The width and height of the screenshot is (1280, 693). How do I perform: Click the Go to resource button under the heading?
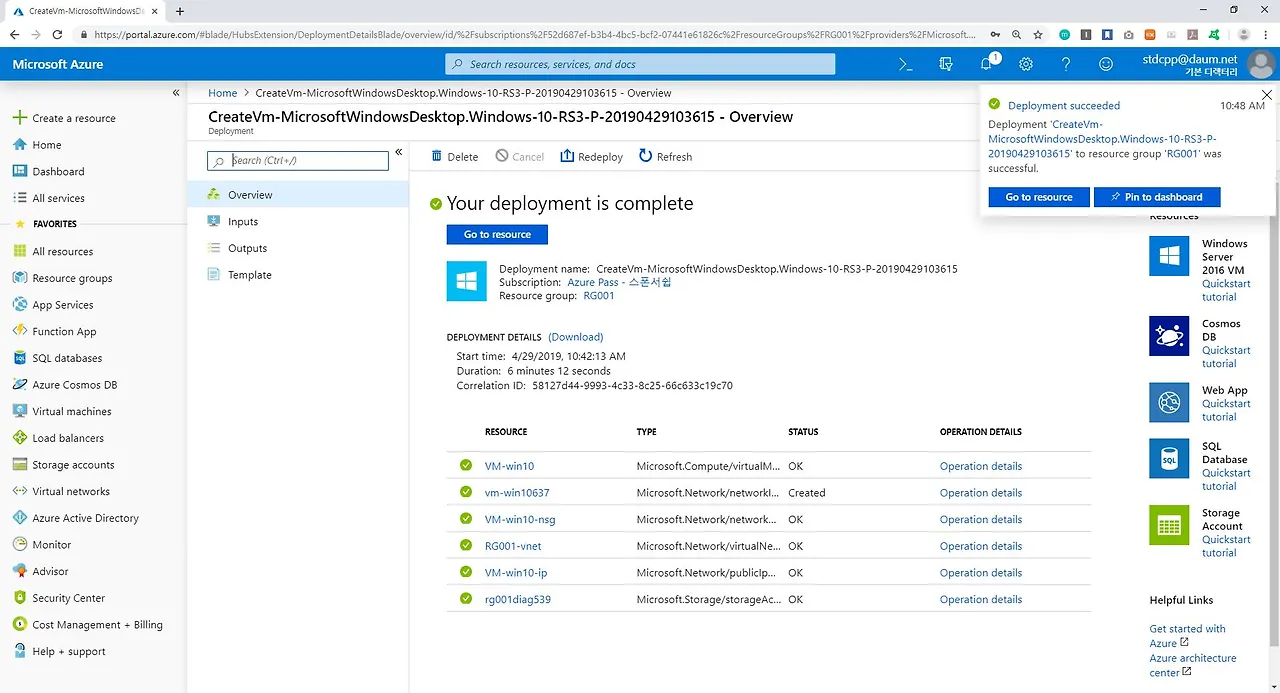click(x=497, y=234)
